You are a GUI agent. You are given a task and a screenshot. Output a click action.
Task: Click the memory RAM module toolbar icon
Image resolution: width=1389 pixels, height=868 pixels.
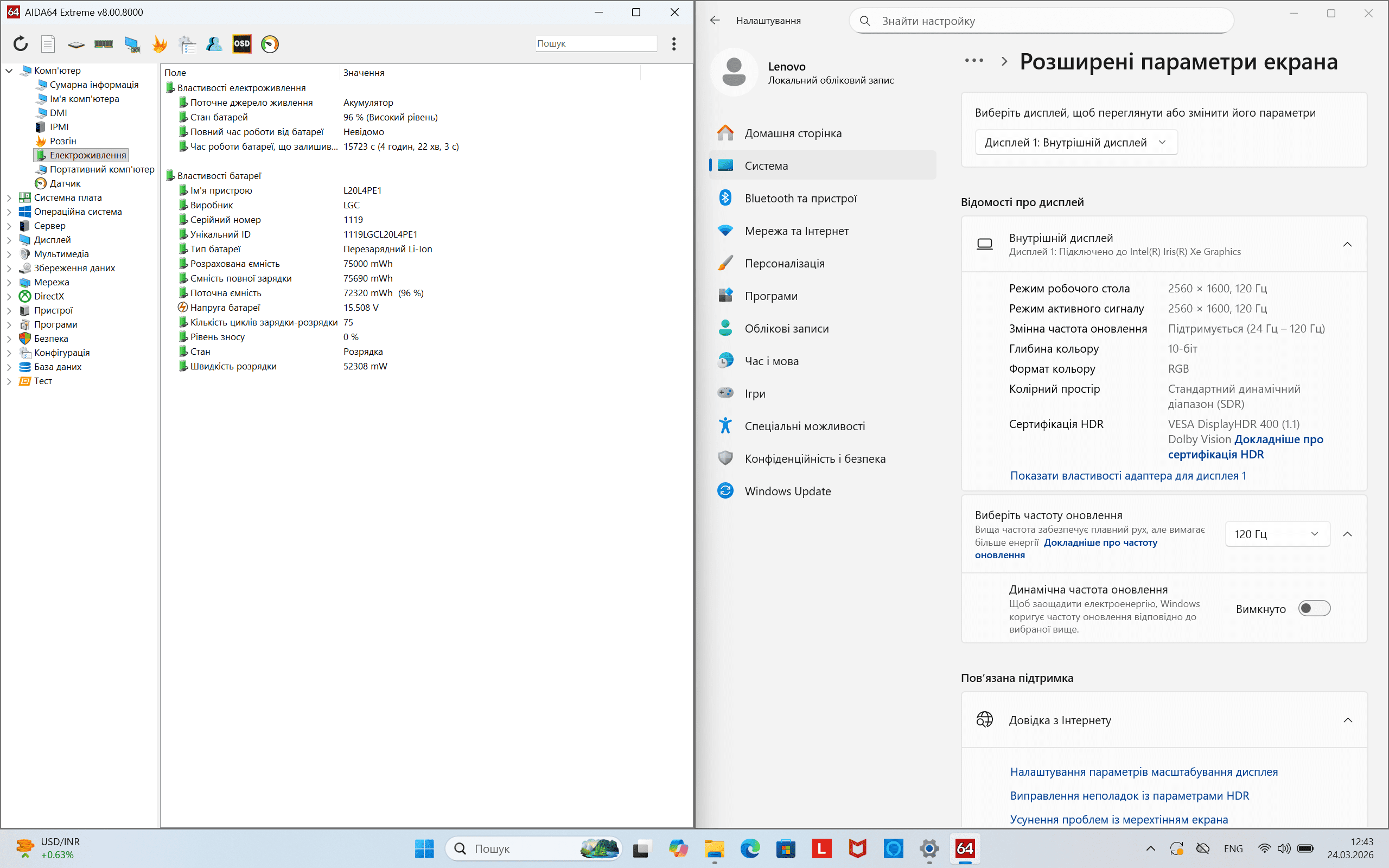tap(103, 43)
